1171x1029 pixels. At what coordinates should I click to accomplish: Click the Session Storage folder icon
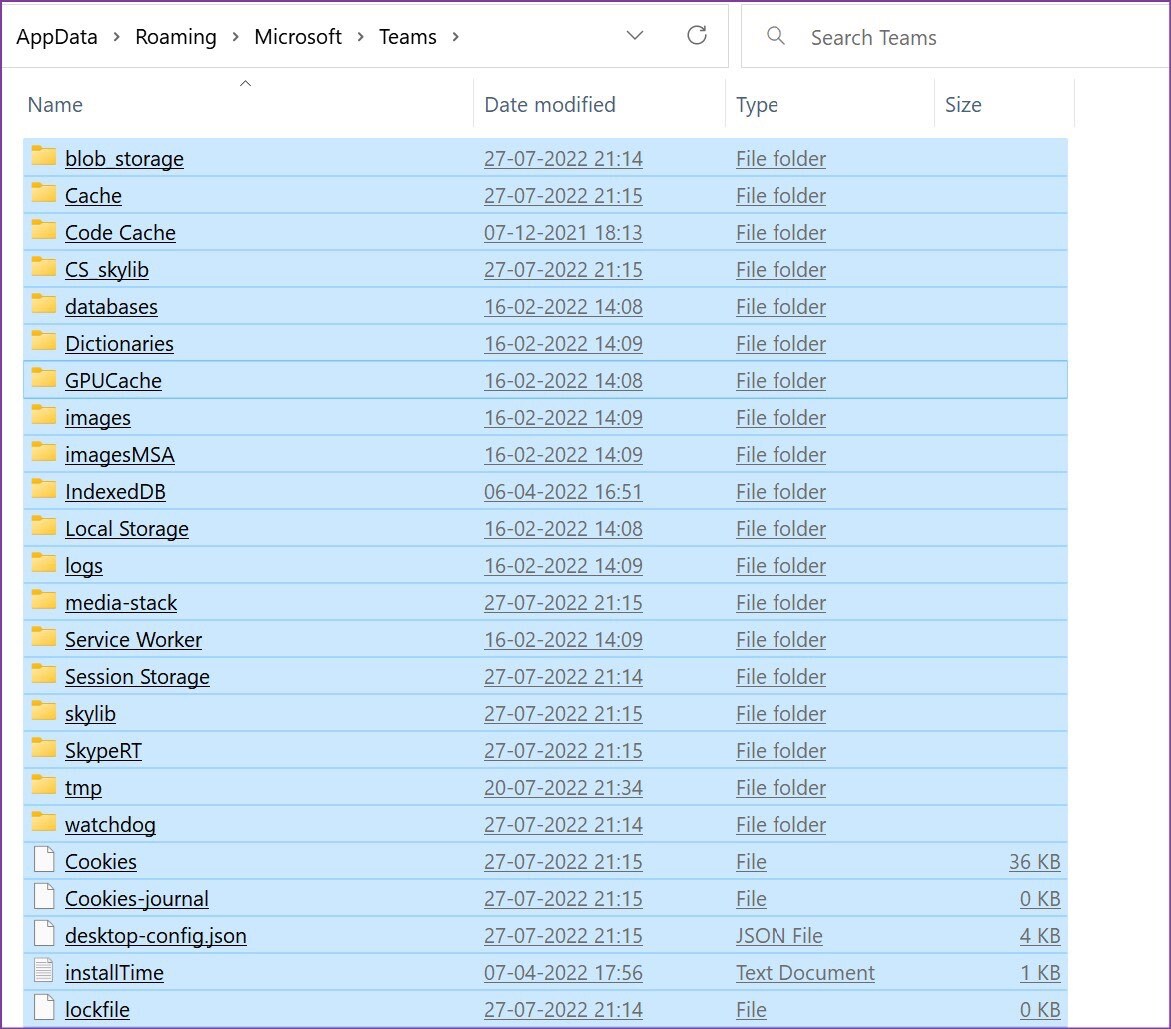click(43, 675)
